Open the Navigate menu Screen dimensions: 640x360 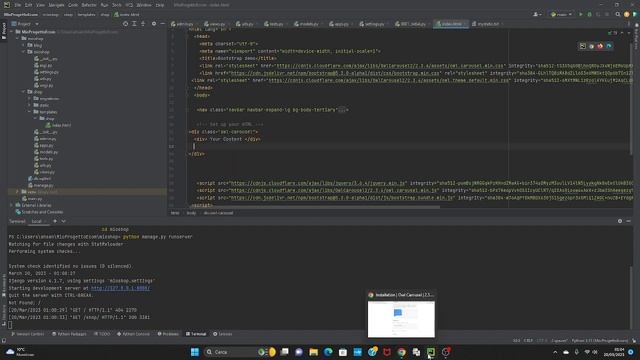click(x=56, y=5)
